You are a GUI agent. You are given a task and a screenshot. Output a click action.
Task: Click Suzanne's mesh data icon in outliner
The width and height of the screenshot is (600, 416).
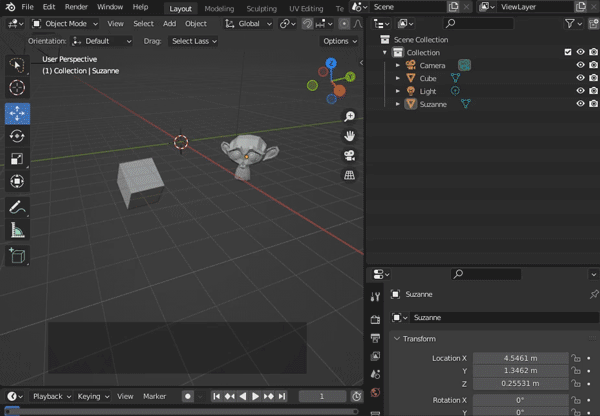tap(466, 104)
